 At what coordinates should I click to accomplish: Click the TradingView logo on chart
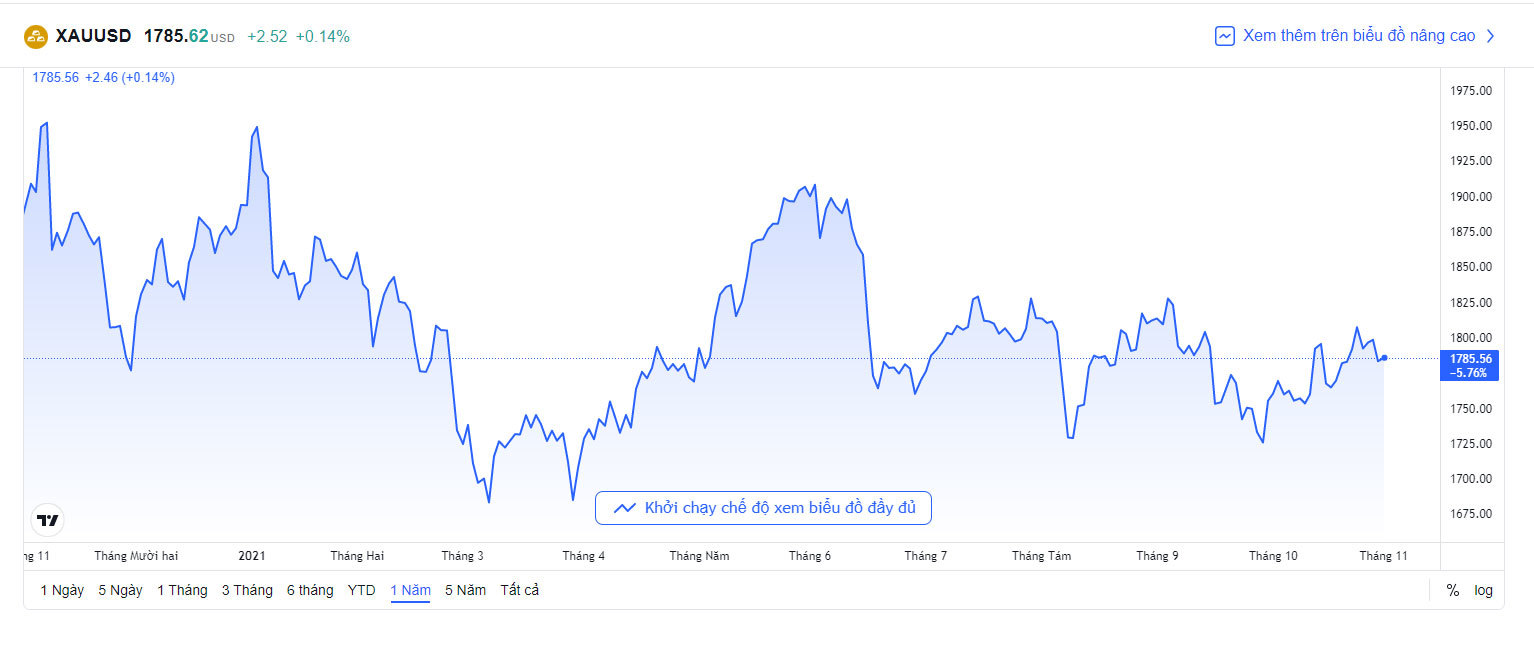coord(47,520)
